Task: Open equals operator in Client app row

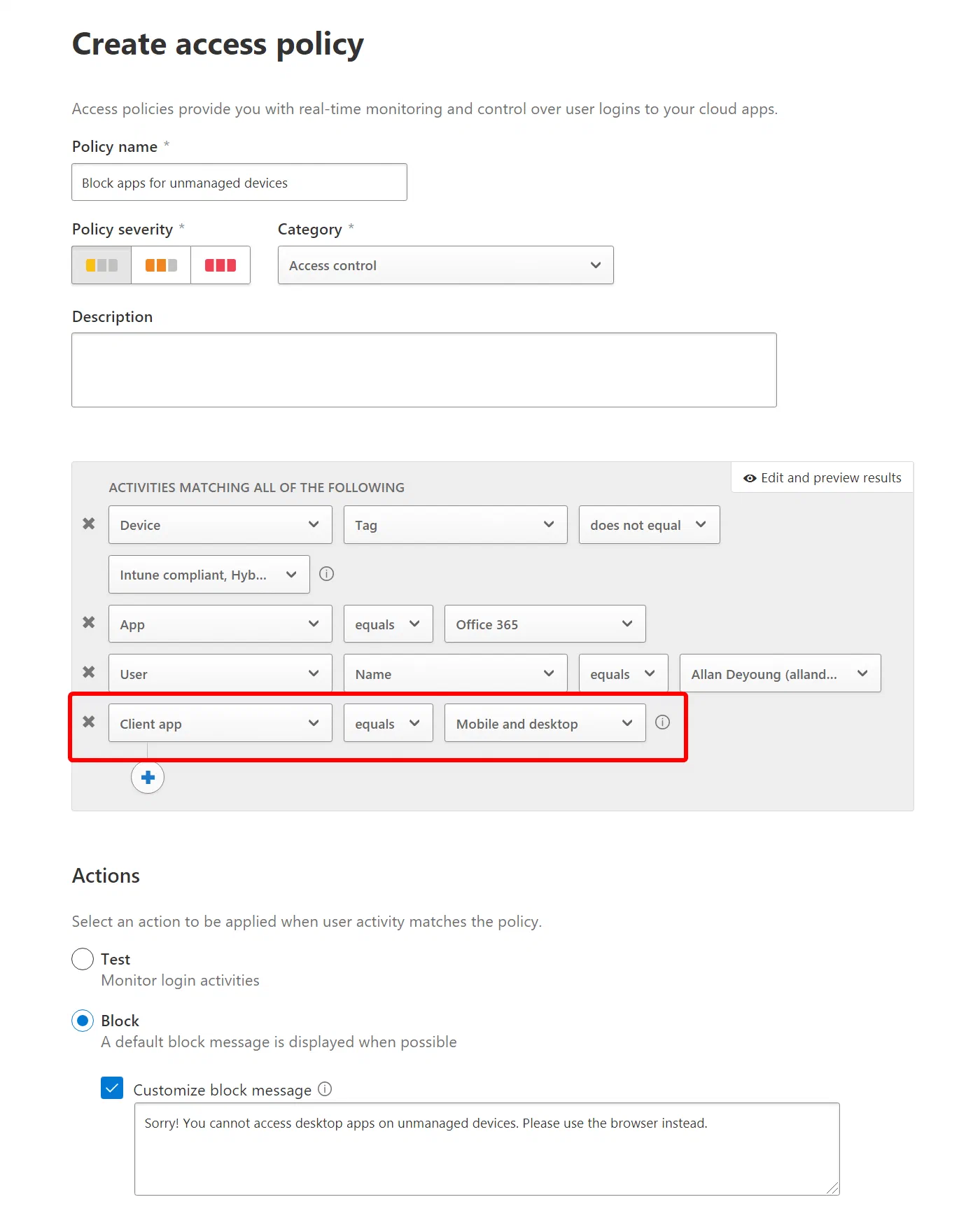Action: pos(388,724)
